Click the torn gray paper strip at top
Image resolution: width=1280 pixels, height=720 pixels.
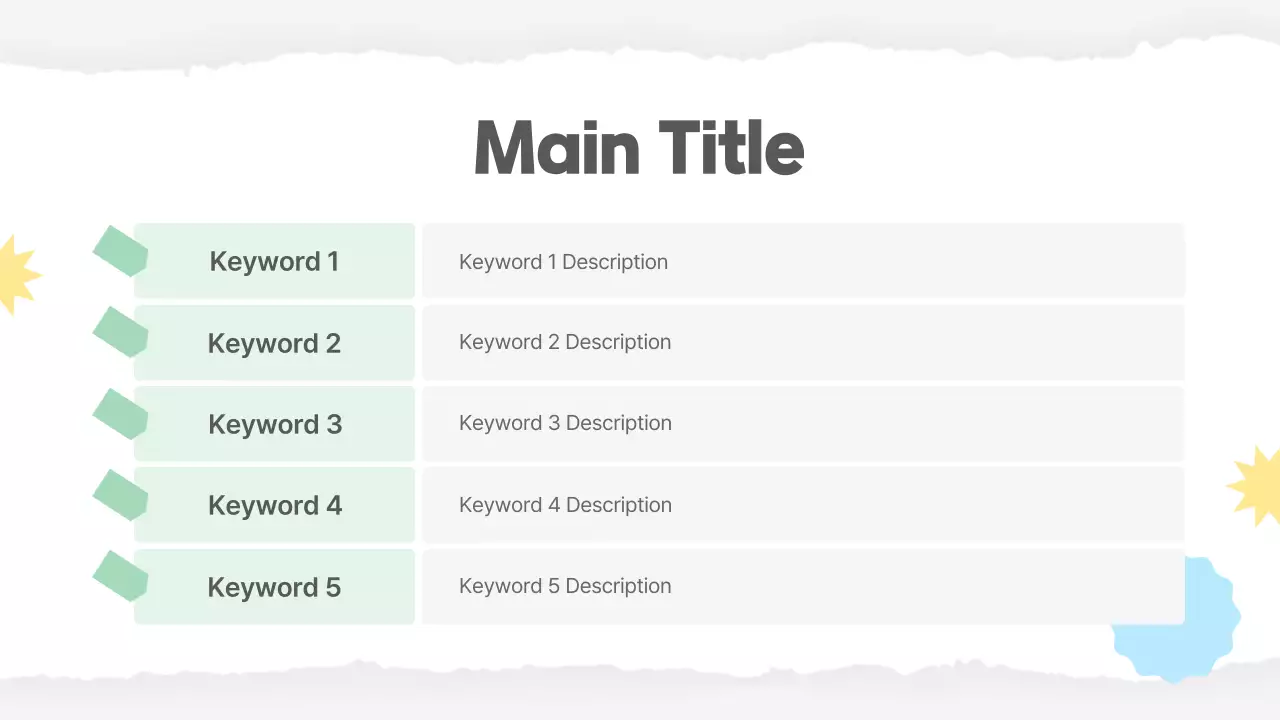click(x=640, y=28)
